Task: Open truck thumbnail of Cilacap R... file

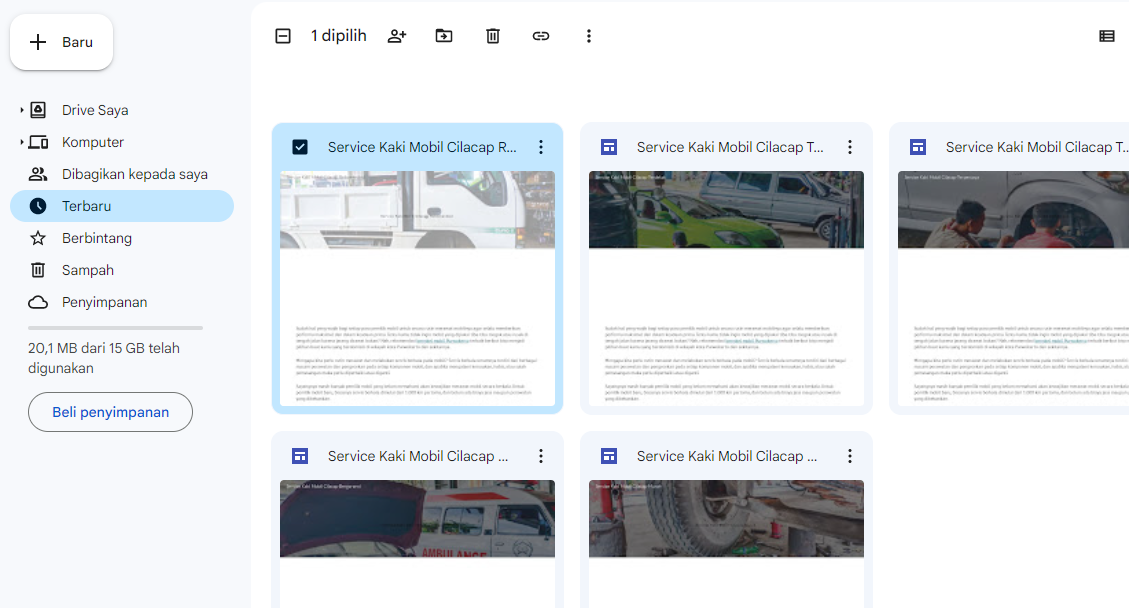Action: pyautogui.click(x=418, y=288)
